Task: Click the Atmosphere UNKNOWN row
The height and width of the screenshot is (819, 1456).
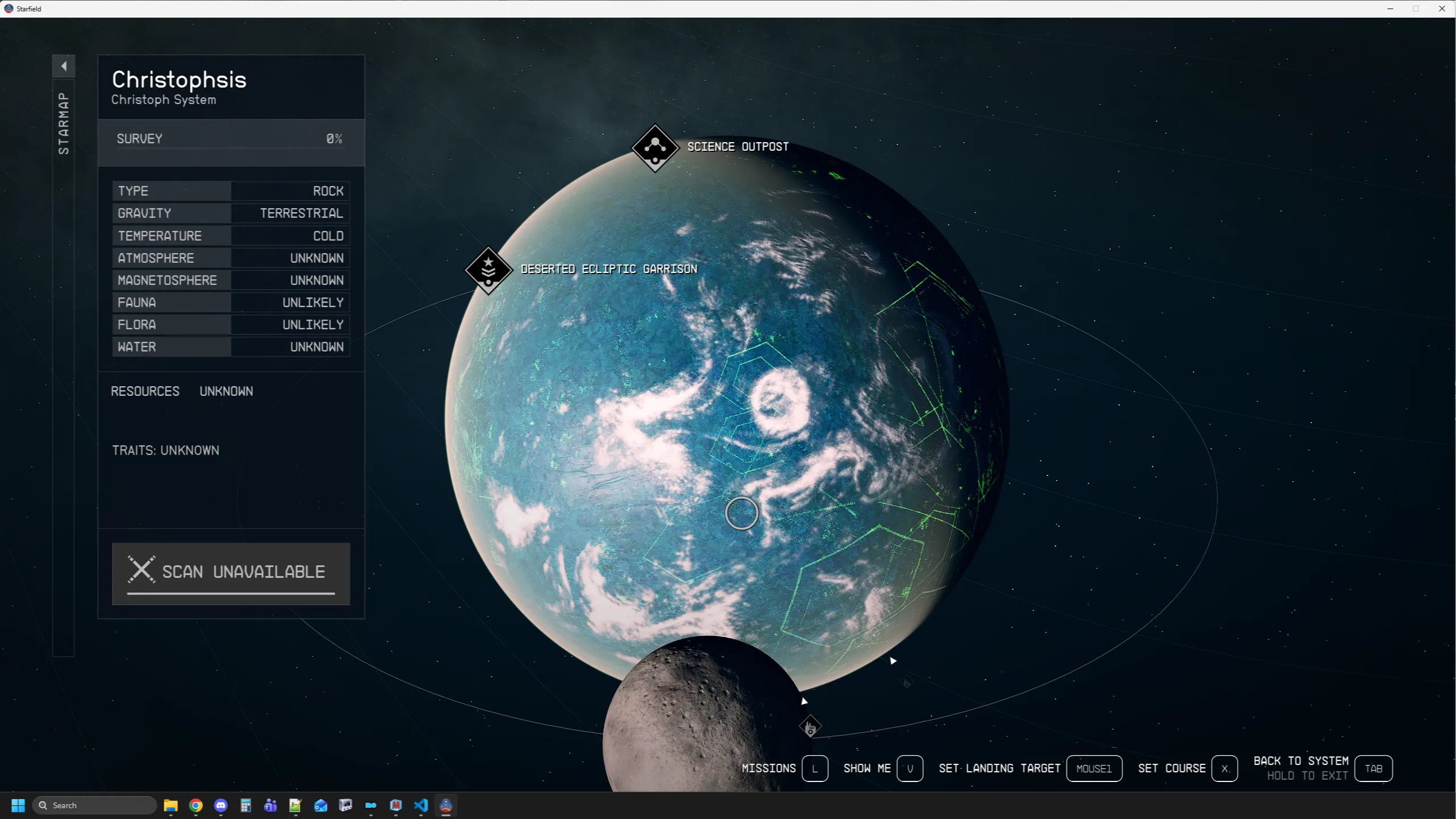Action: coord(231,258)
